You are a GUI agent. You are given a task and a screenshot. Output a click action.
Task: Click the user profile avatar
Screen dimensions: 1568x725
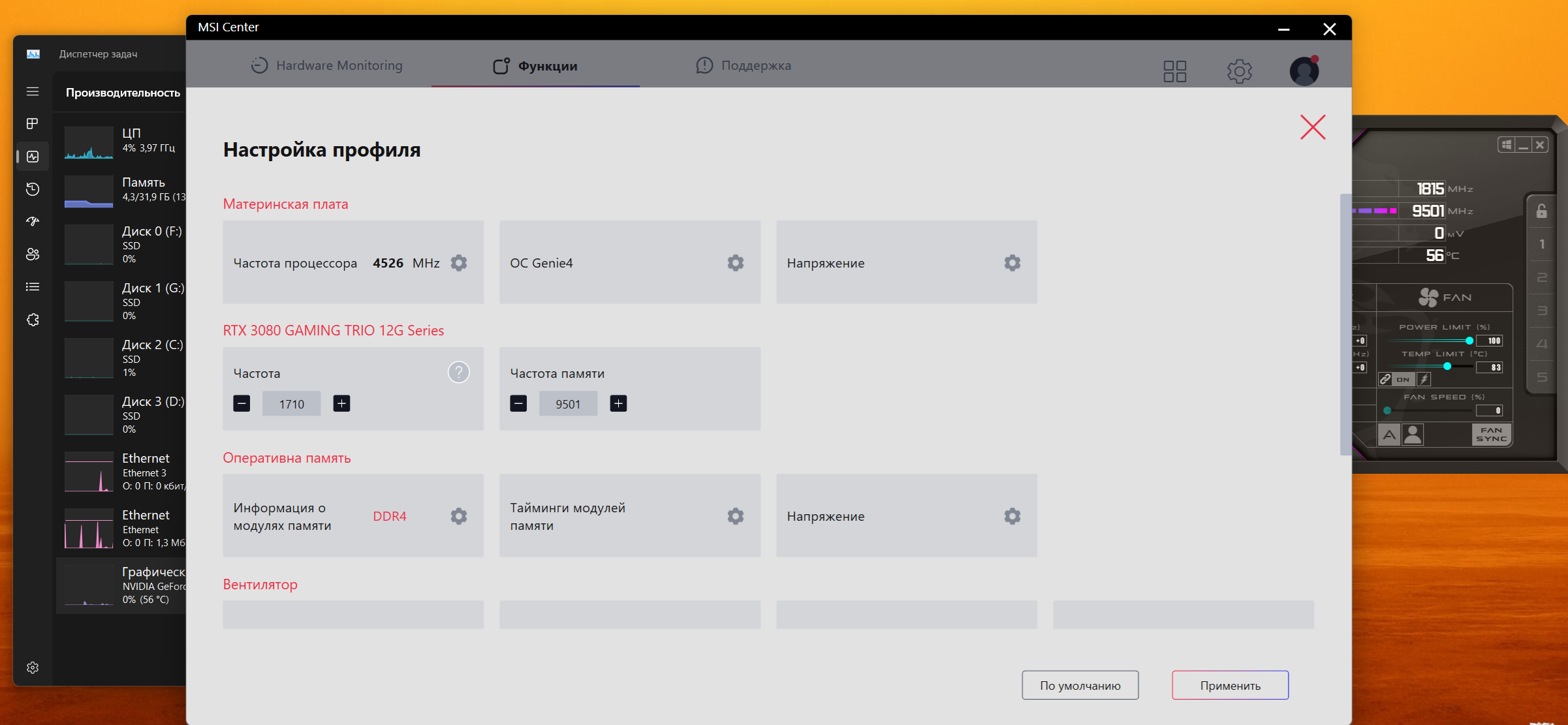click(x=1304, y=71)
